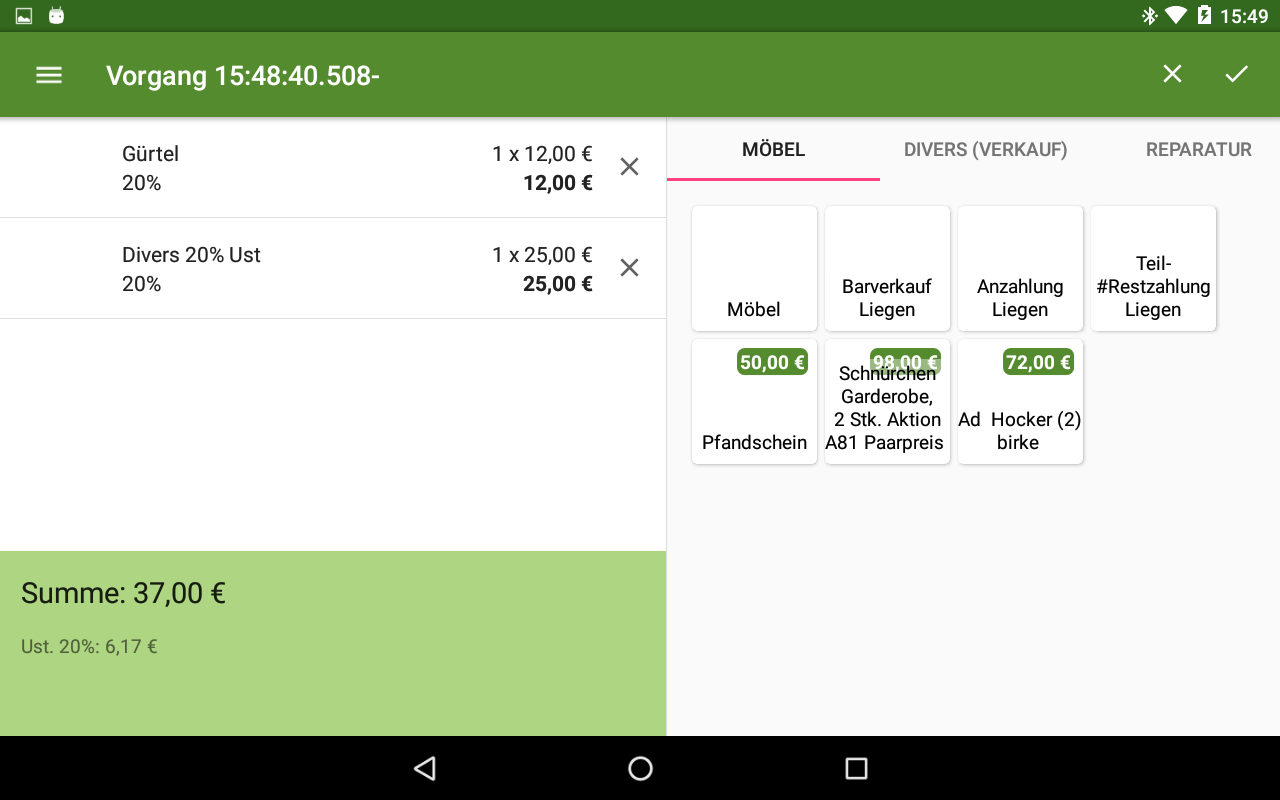Choose the Teil-#Restzahlung Liegen tile
1280x800 pixels.
coord(1153,268)
